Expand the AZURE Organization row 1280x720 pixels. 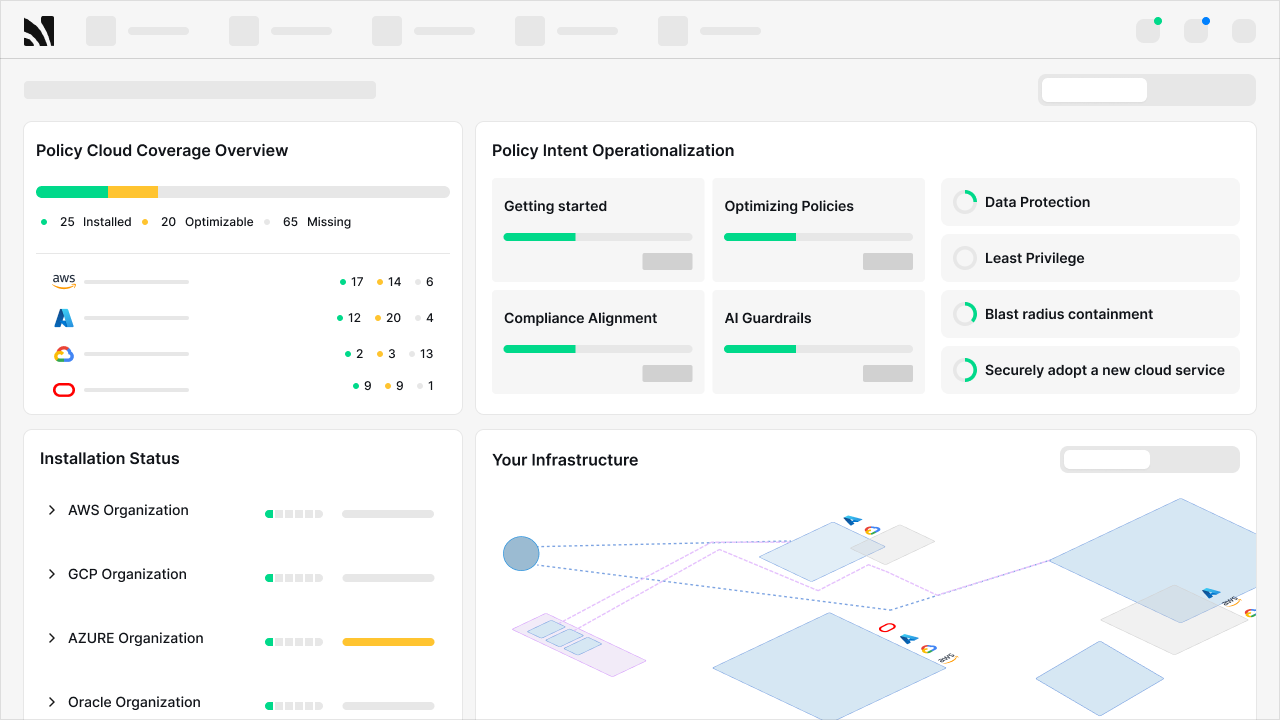tap(52, 638)
